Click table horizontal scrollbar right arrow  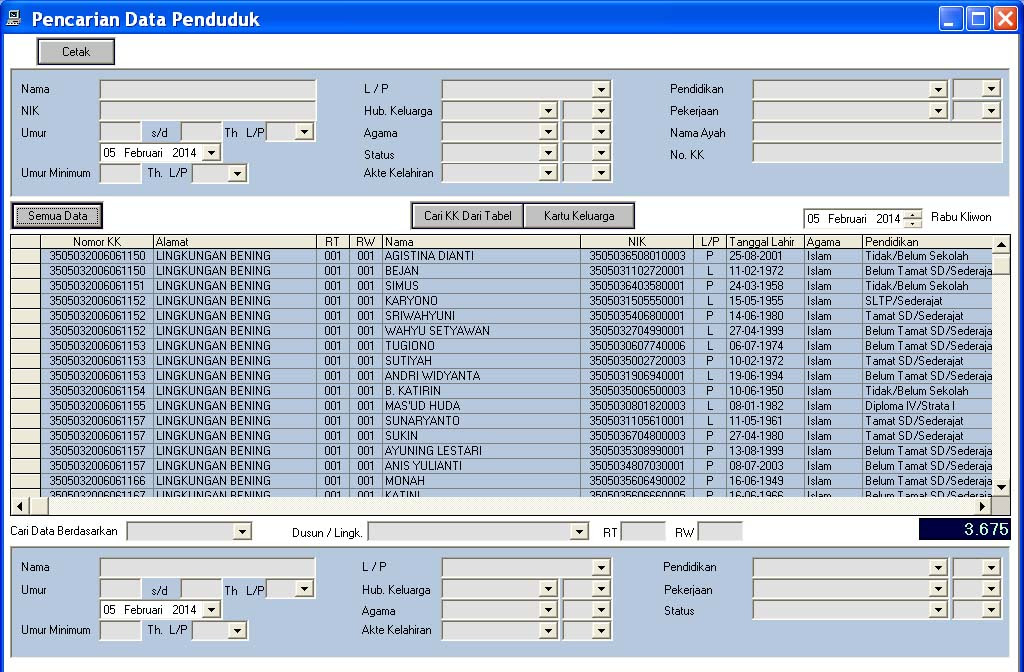[x=983, y=506]
